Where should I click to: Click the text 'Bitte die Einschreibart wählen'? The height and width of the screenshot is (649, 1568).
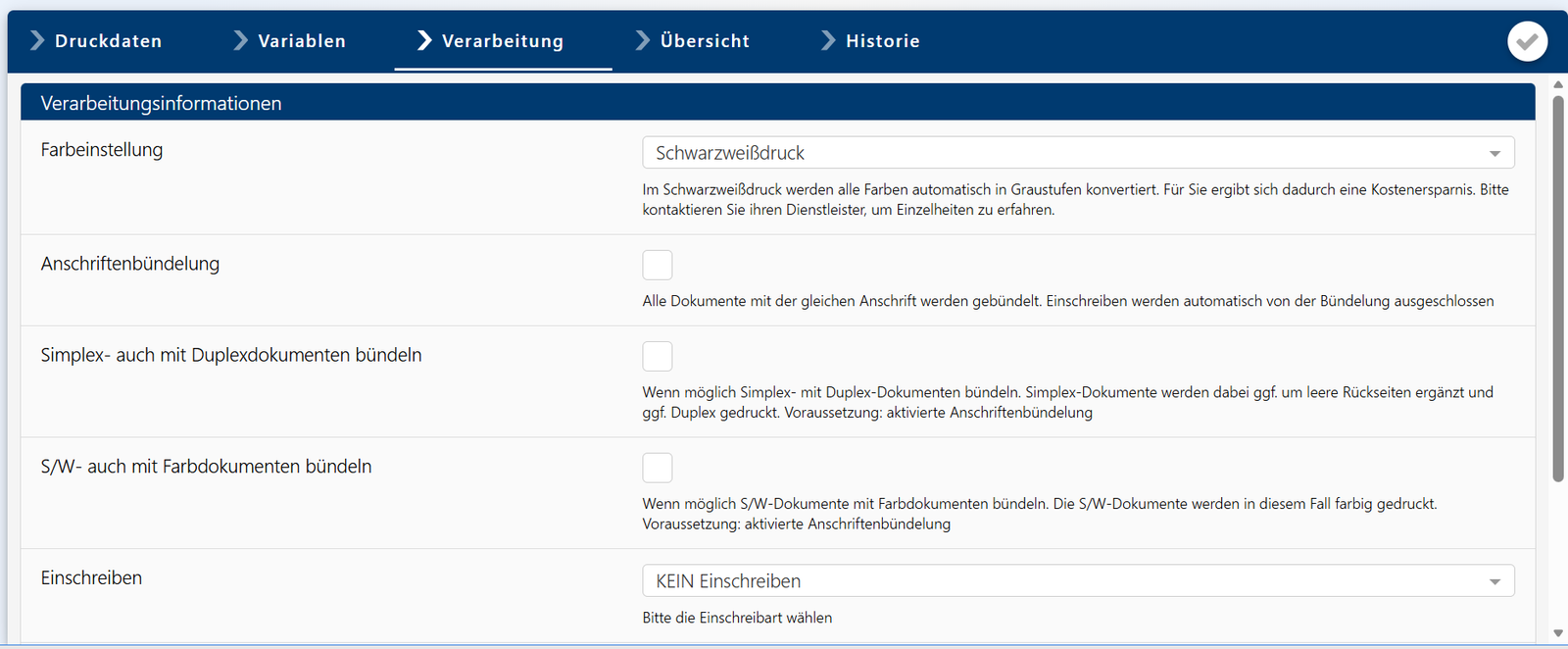(737, 618)
